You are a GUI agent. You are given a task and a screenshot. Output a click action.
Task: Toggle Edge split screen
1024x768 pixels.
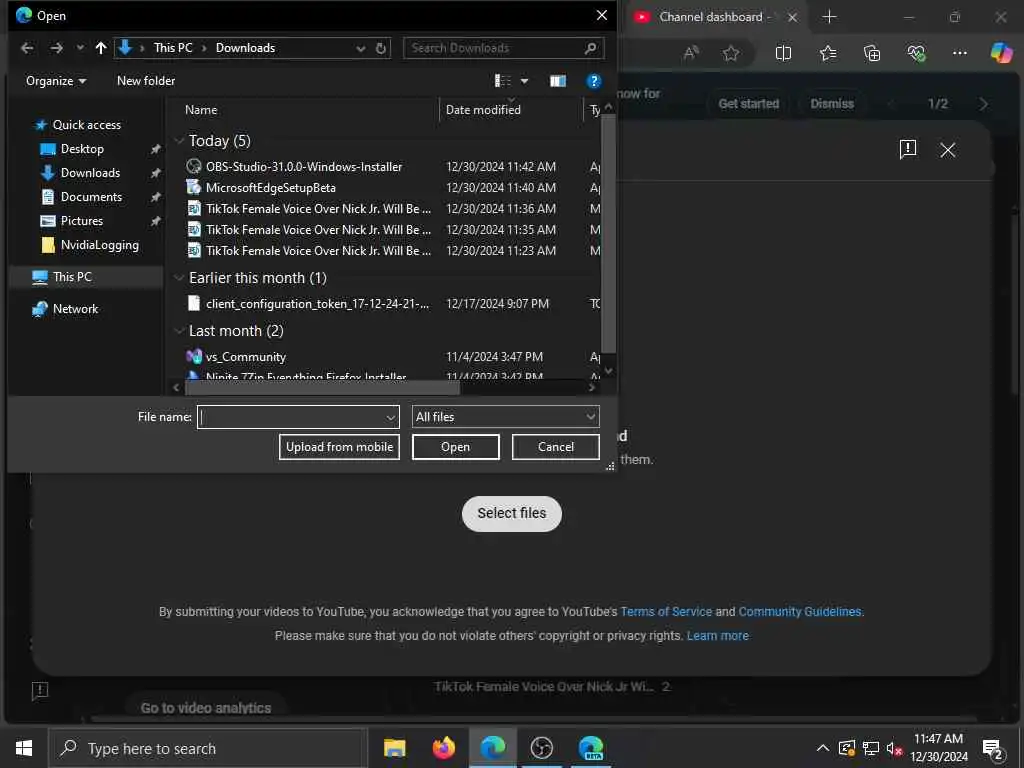pos(783,53)
